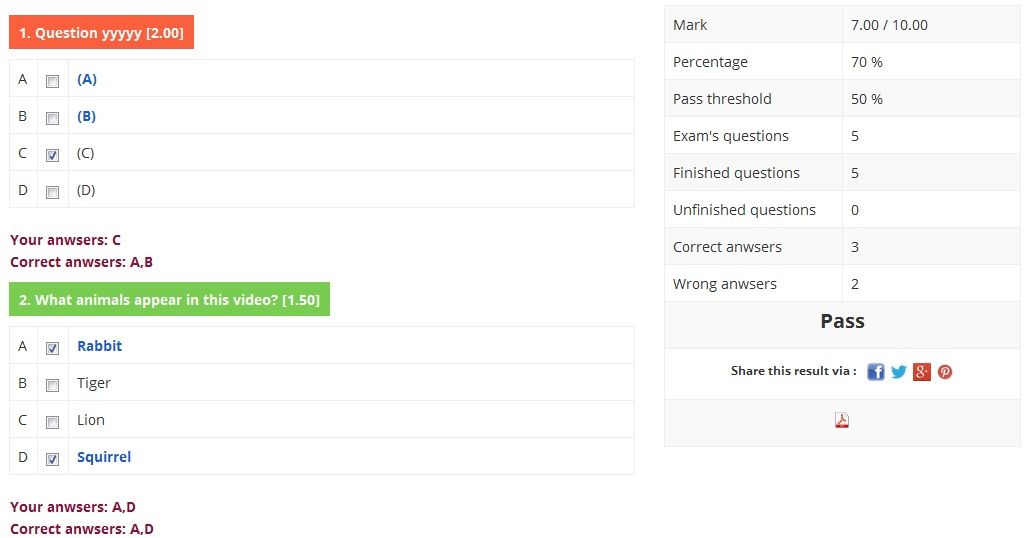Image resolution: width=1034 pixels, height=538 pixels.
Task: Share result on Pinterest
Action: (x=945, y=372)
